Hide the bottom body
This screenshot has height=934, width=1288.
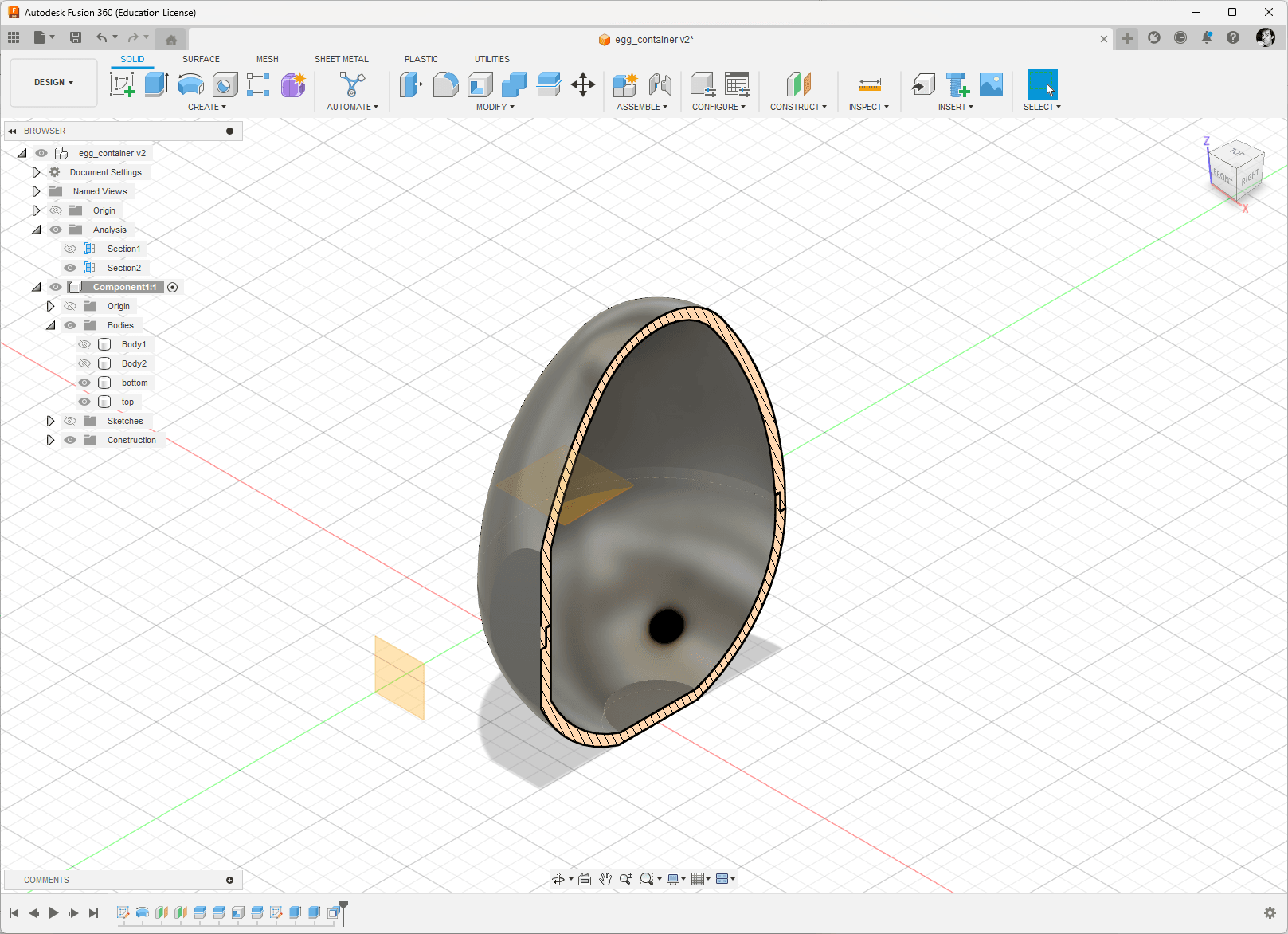click(x=84, y=383)
